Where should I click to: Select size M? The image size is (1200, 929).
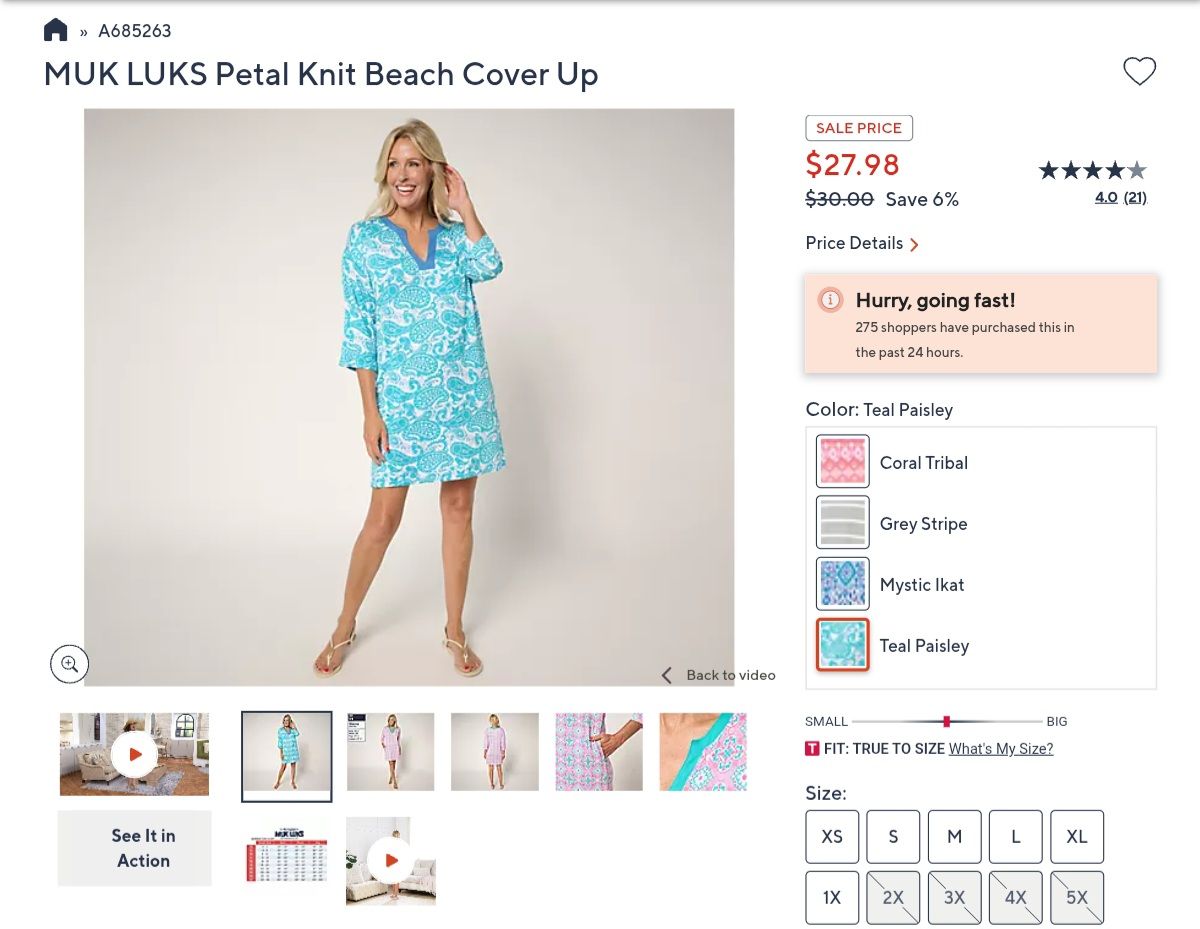click(954, 837)
